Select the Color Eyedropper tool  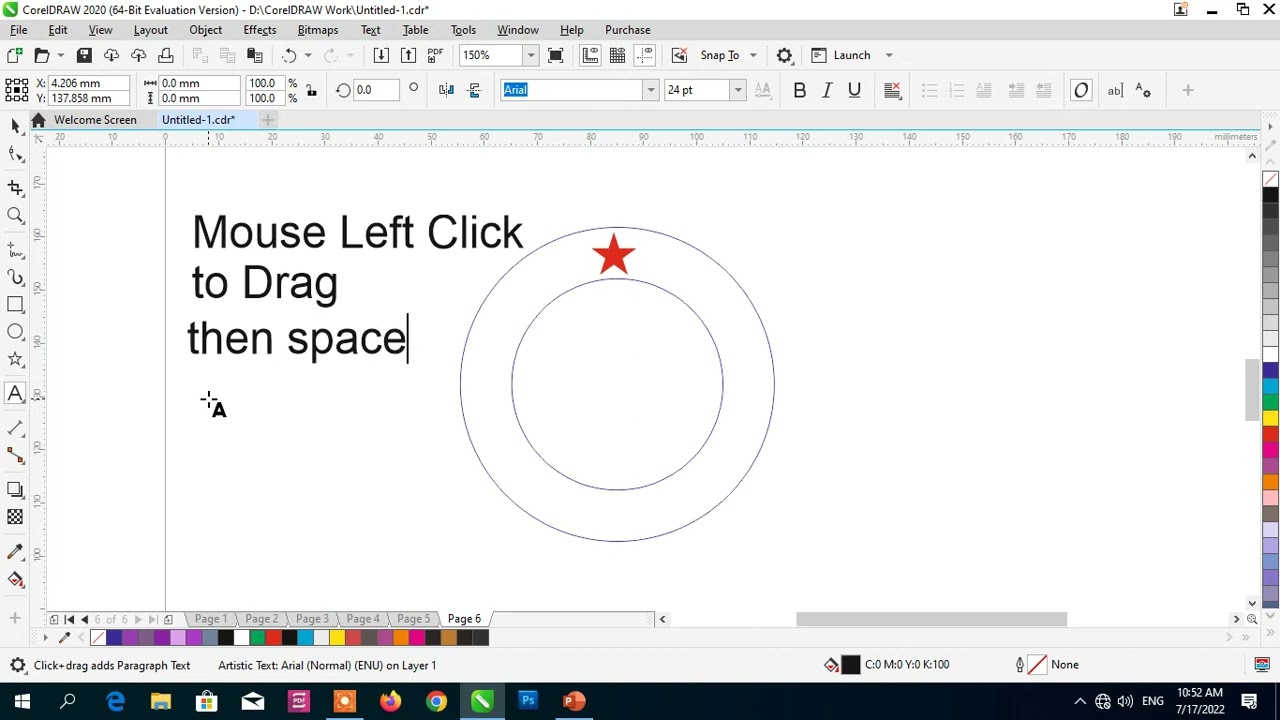15,552
